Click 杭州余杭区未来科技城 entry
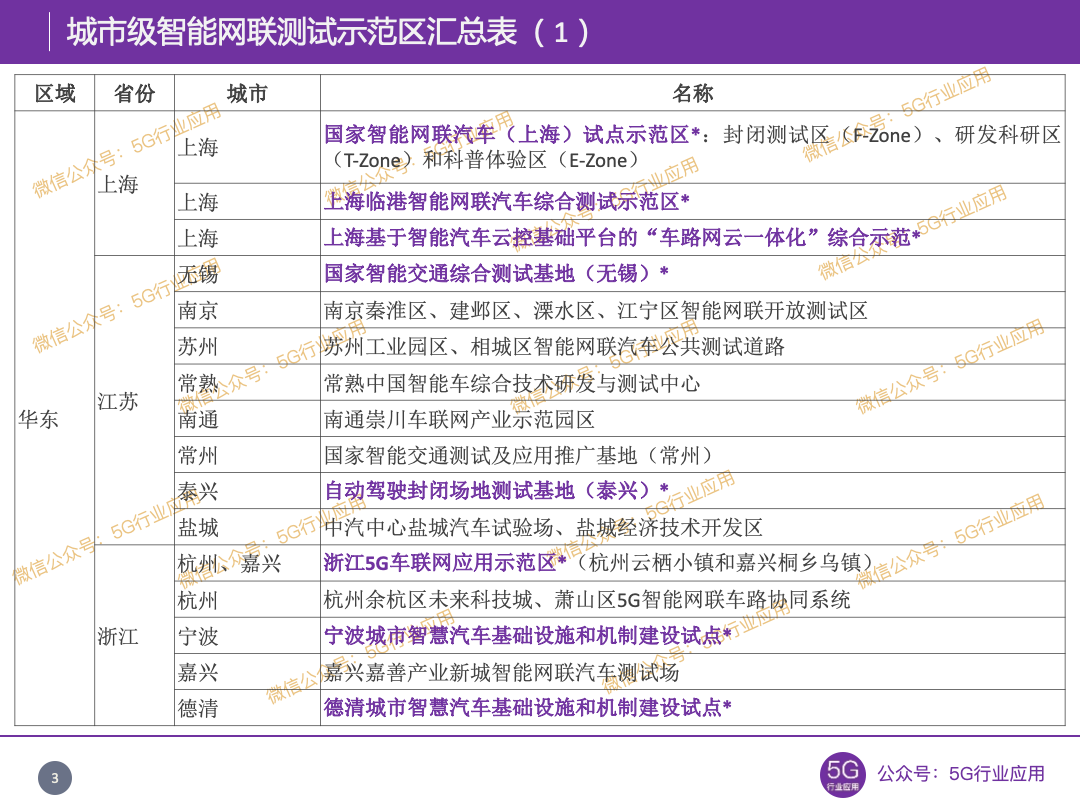The height and width of the screenshot is (810, 1080). point(693,599)
